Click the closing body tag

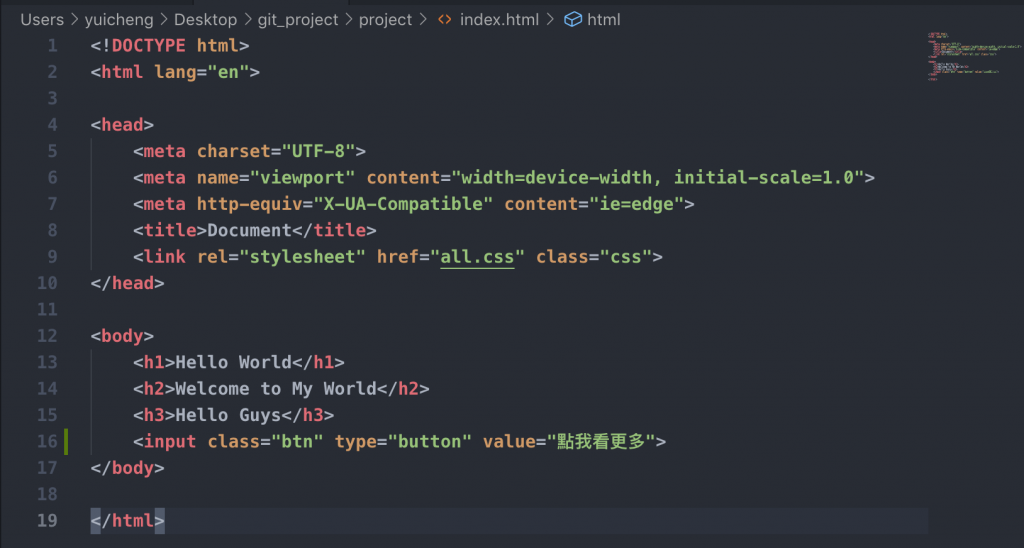click(x=127, y=468)
